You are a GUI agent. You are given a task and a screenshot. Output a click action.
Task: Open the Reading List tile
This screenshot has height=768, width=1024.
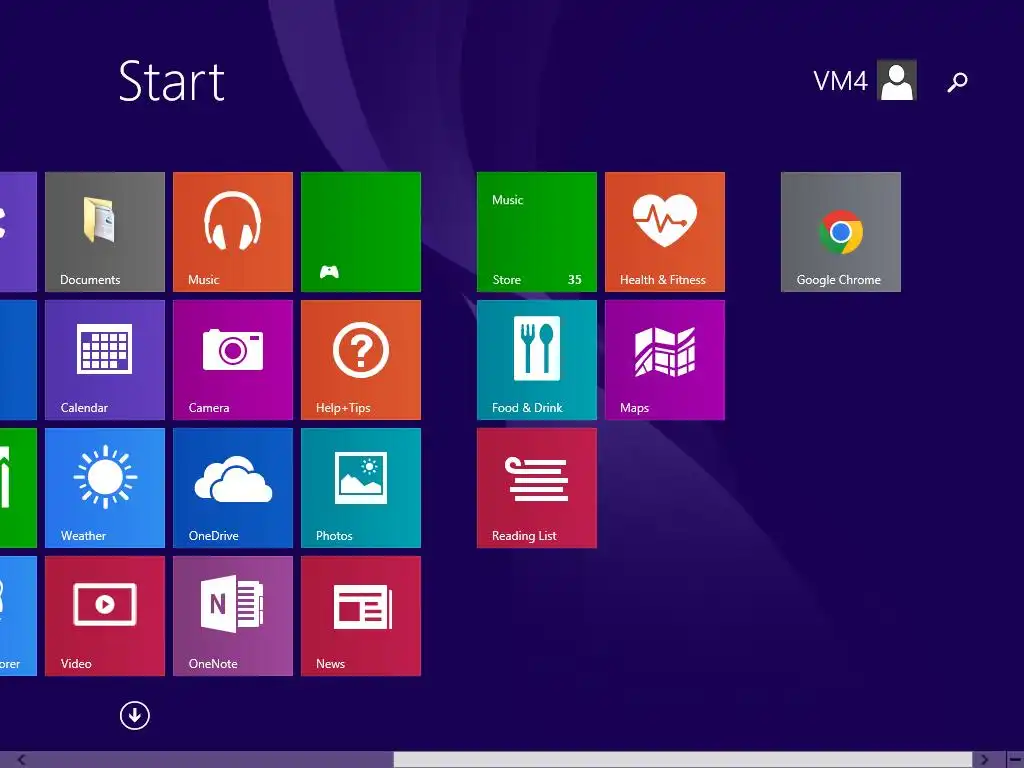(x=536, y=488)
